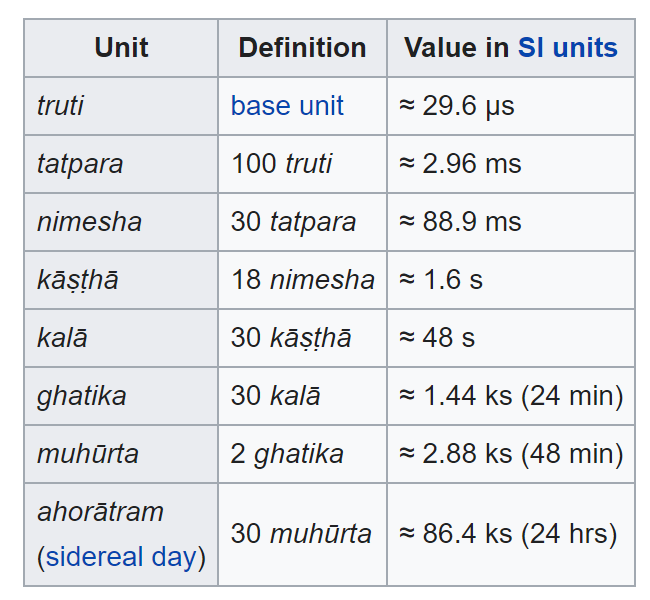Click the Unit column header
The width and height of the screenshot is (650, 600).
[x=121, y=48]
